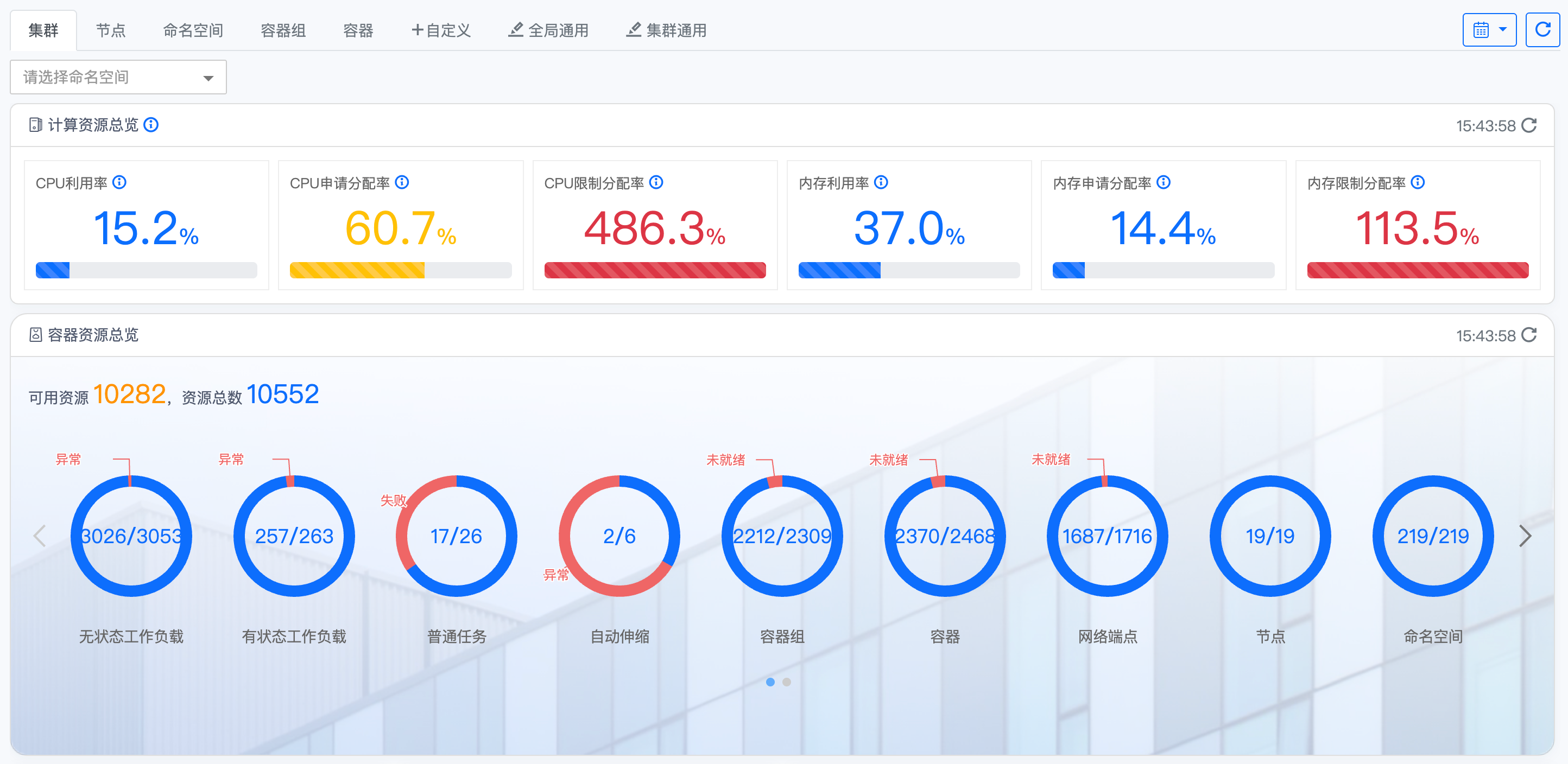
Task: Click the info icon beside CPU限制分配率
Action: pyautogui.click(x=656, y=182)
